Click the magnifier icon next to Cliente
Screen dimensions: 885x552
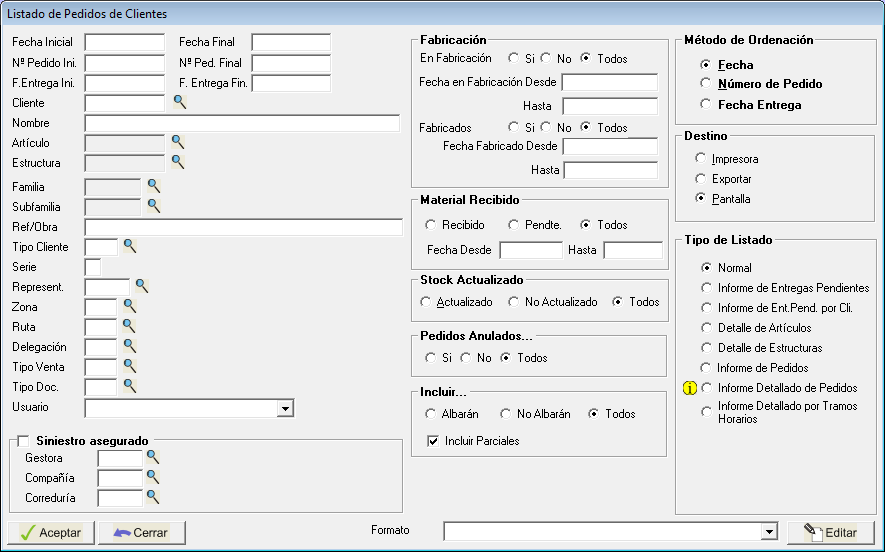tap(180, 102)
